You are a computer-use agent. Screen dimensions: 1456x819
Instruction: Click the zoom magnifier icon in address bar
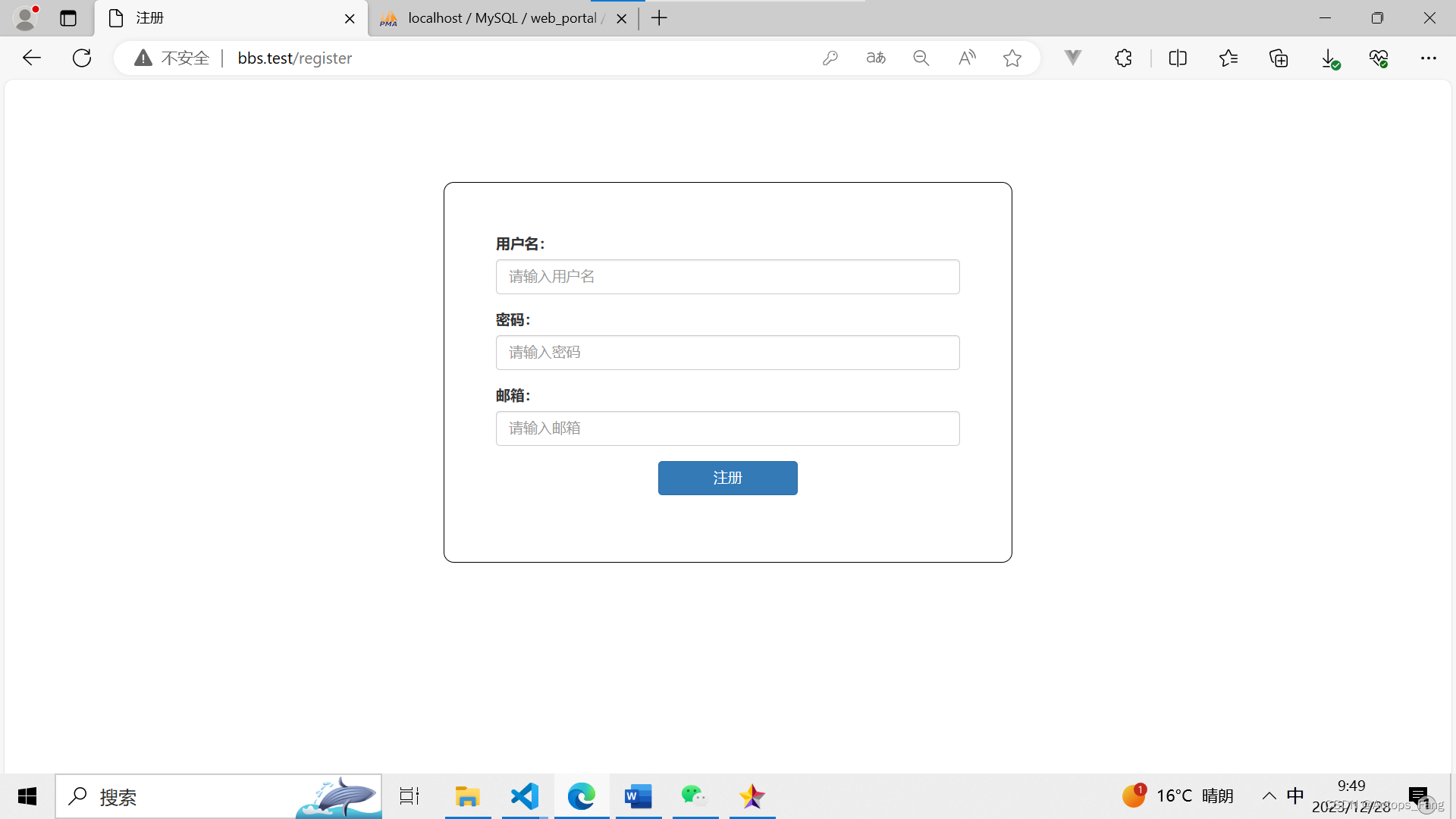pyautogui.click(x=921, y=58)
